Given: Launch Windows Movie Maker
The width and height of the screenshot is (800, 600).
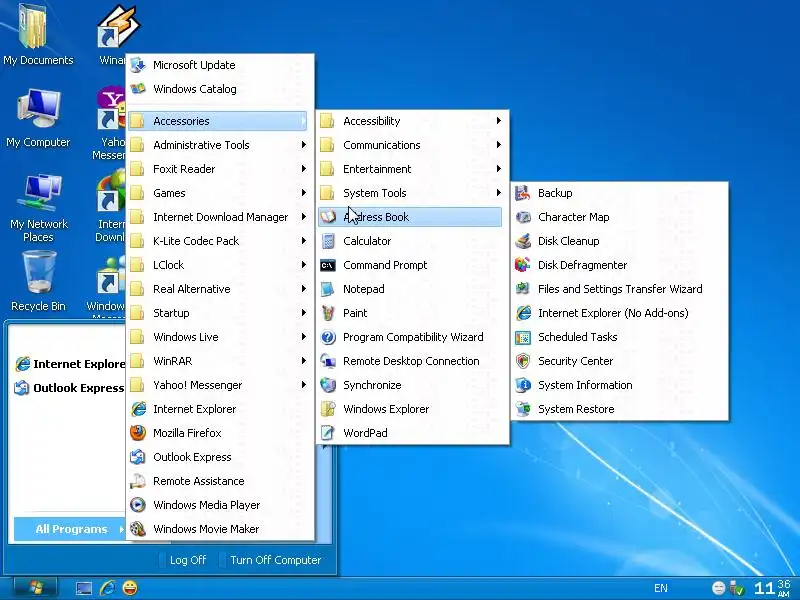Looking at the screenshot, I should (218, 529).
